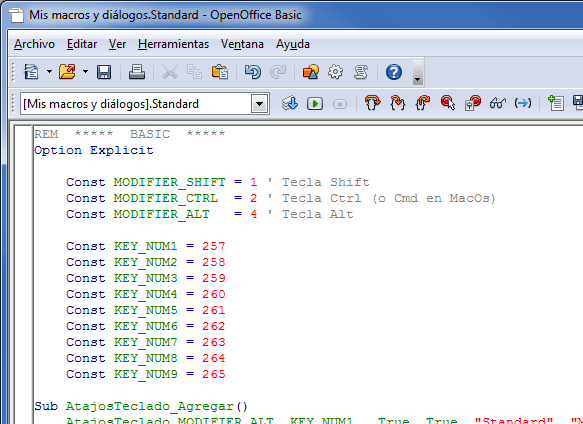Click the Copy icon
The image size is (583, 424).
(x=194, y=72)
